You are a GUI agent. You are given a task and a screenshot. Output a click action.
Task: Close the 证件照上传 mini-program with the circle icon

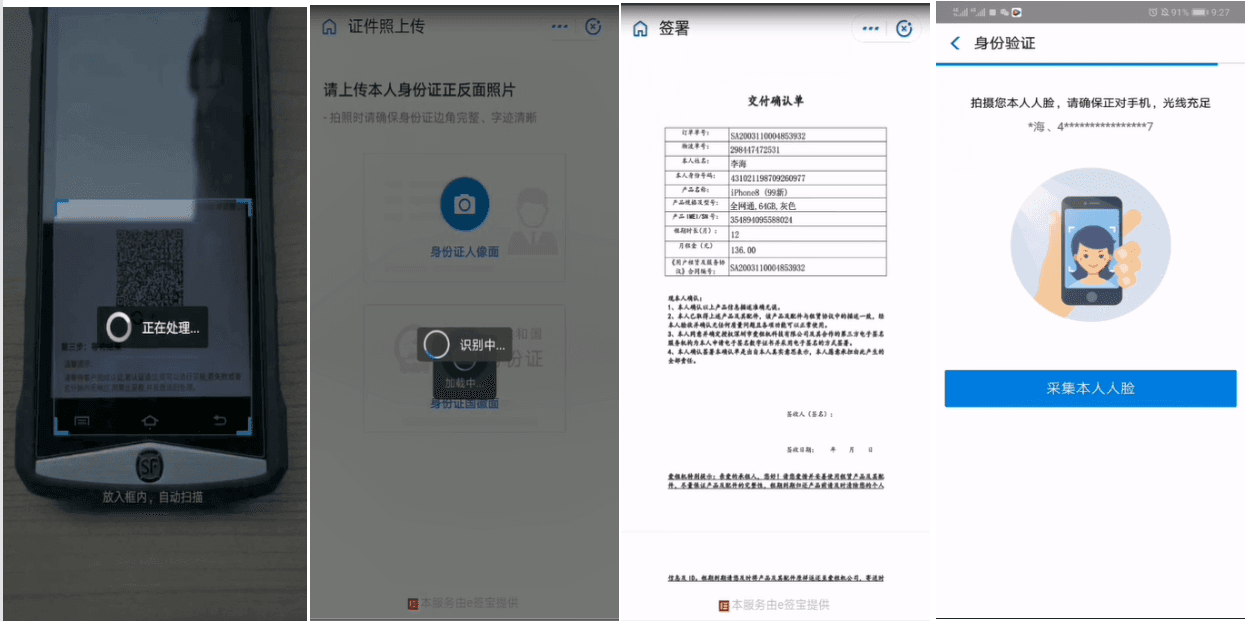[x=593, y=27]
